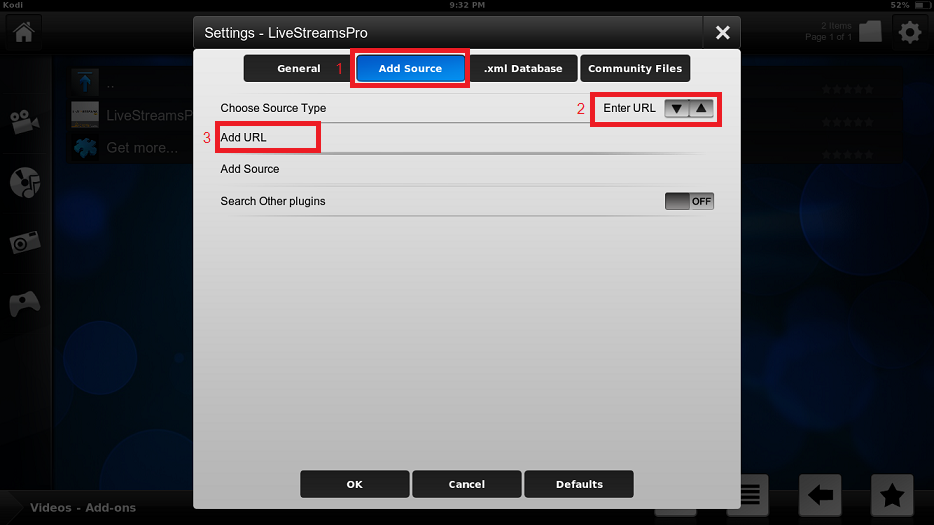Click the up arrow for source type
Viewport: 934px width, 525px height.
click(x=701, y=108)
